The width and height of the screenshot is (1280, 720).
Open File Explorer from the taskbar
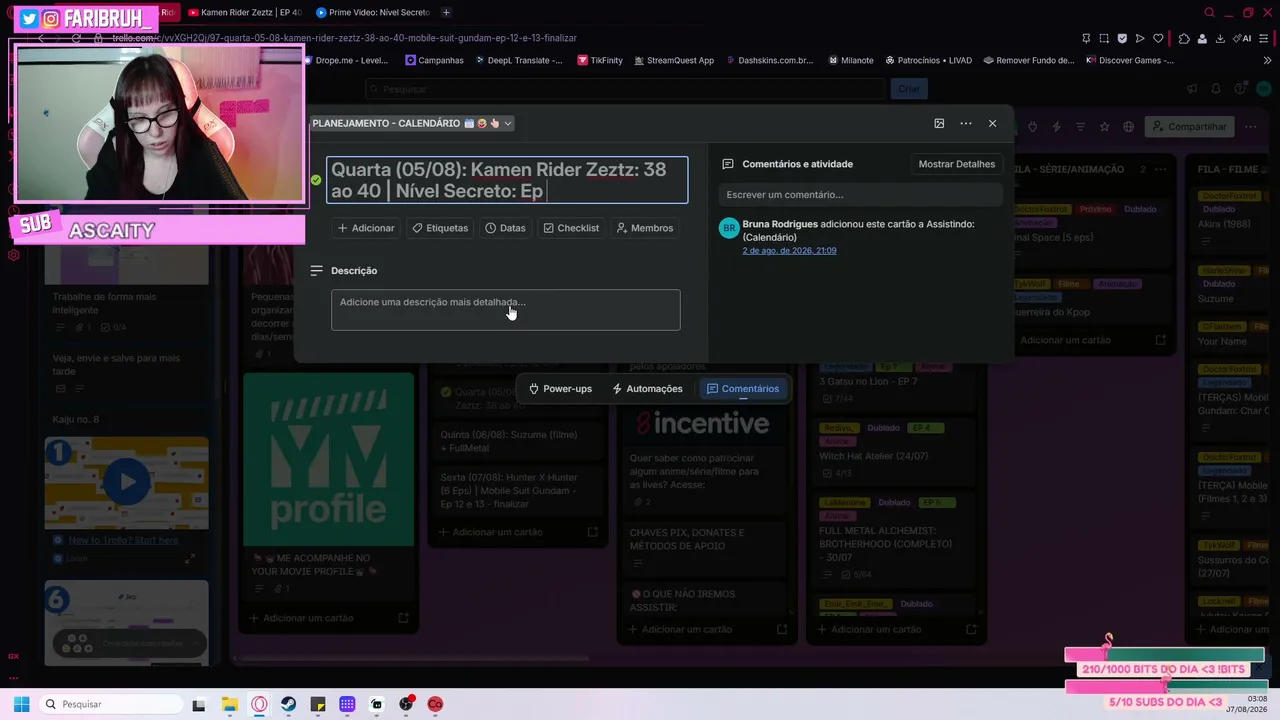229,704
